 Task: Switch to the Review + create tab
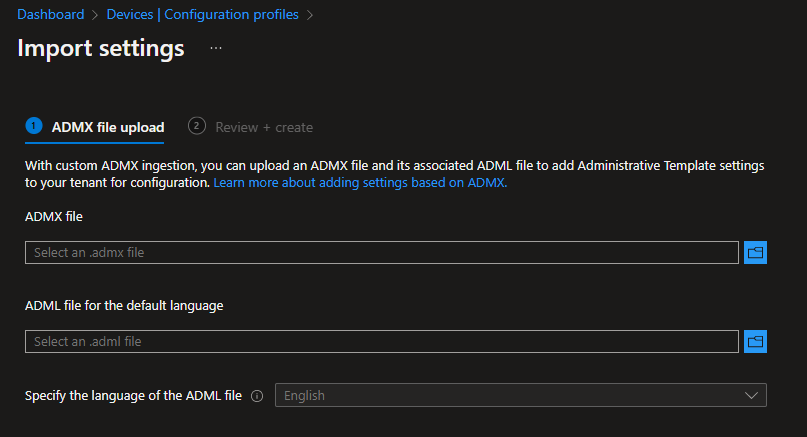tap(264, 127)
